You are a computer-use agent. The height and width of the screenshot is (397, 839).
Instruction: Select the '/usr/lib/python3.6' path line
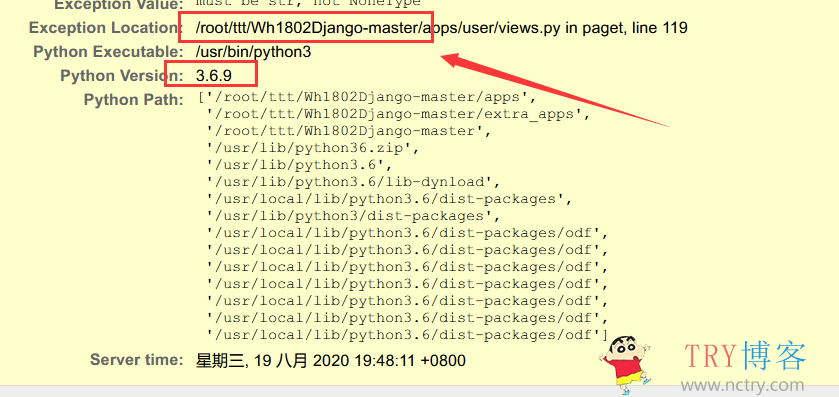pyautogui.click(x=300, y=165)
